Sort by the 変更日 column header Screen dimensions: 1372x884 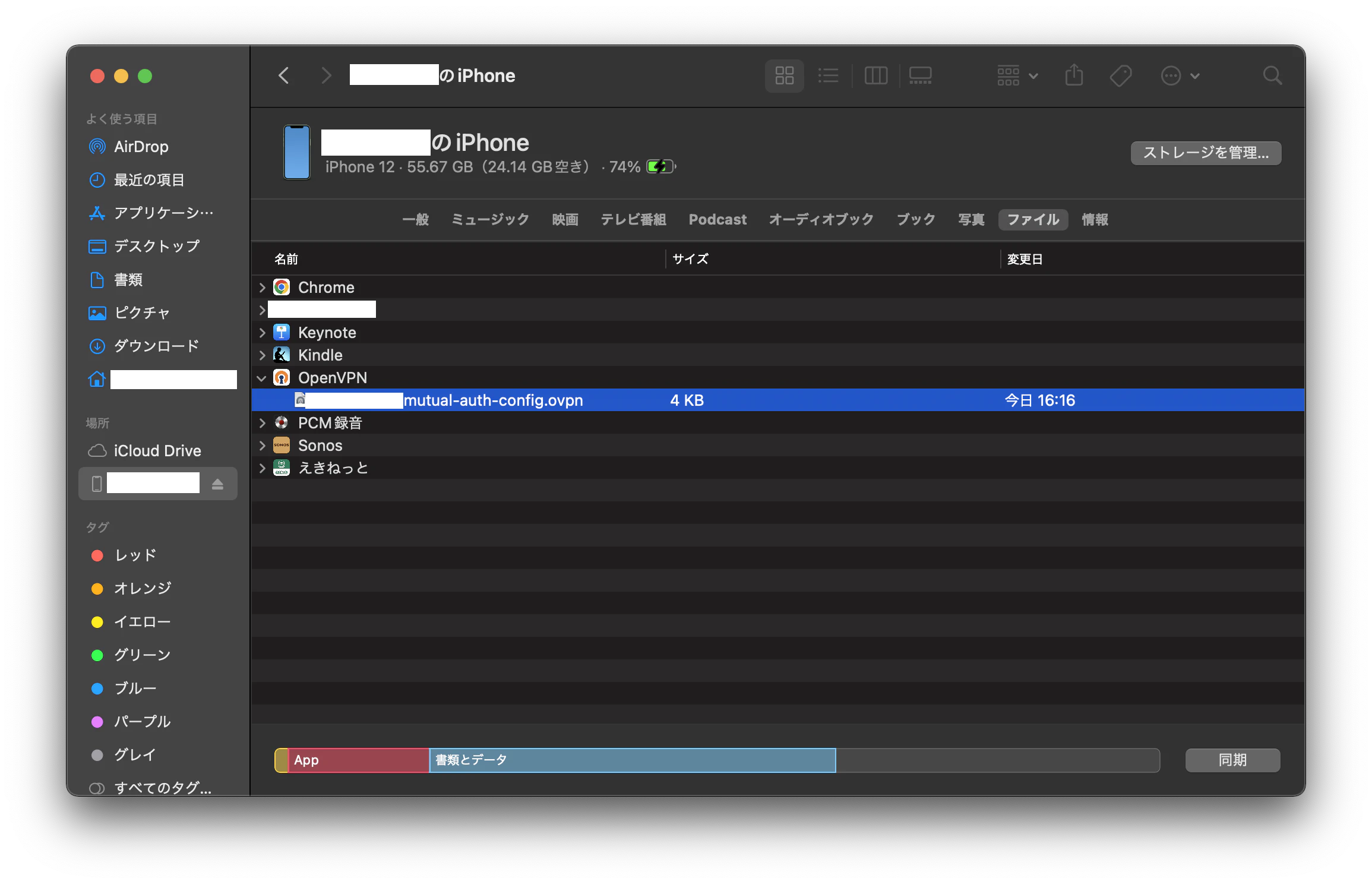(1025, 259)
